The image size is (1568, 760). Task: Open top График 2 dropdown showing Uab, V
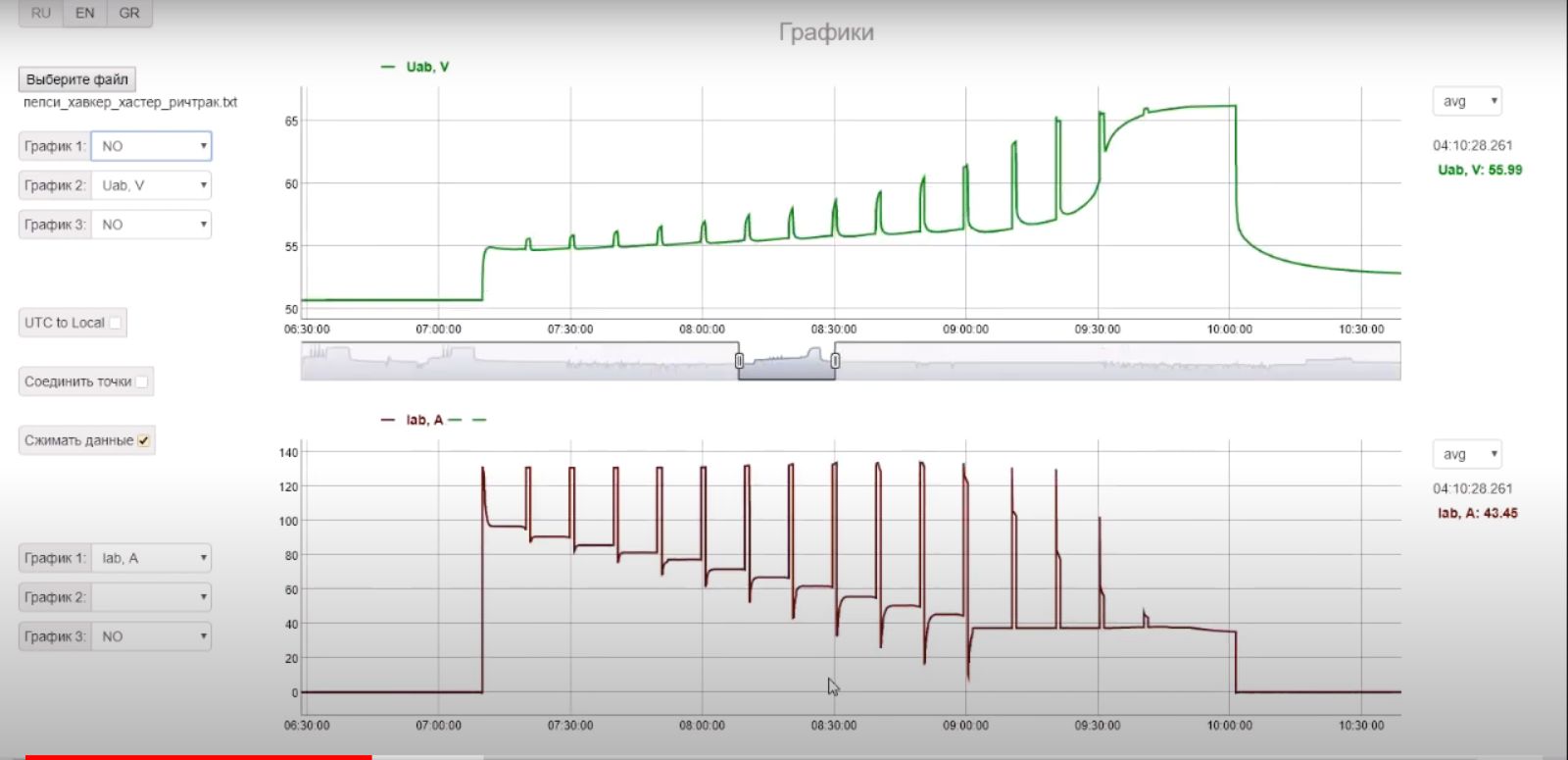(x=152, y=185)
